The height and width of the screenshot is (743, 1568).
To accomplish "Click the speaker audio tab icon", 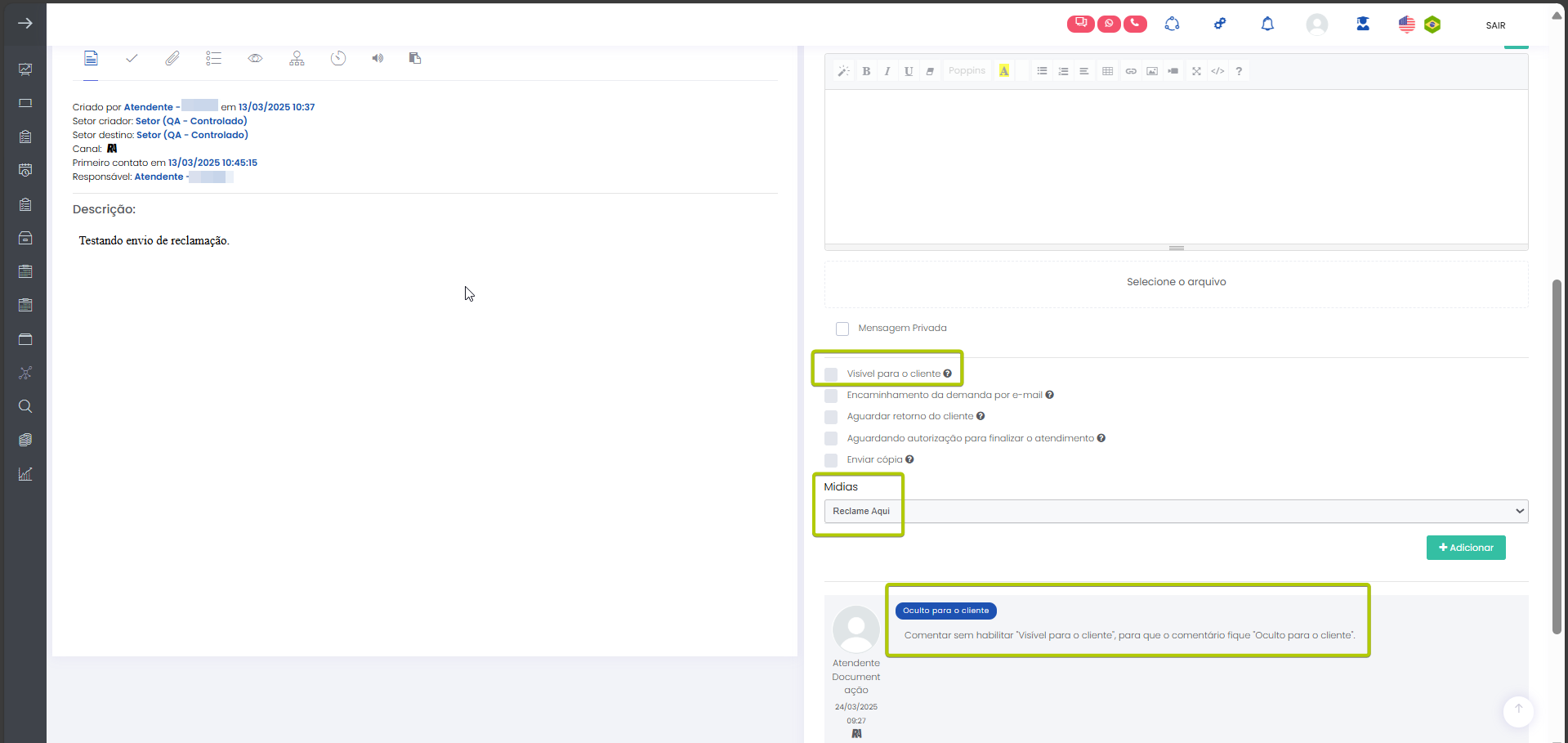I will 377,58.
